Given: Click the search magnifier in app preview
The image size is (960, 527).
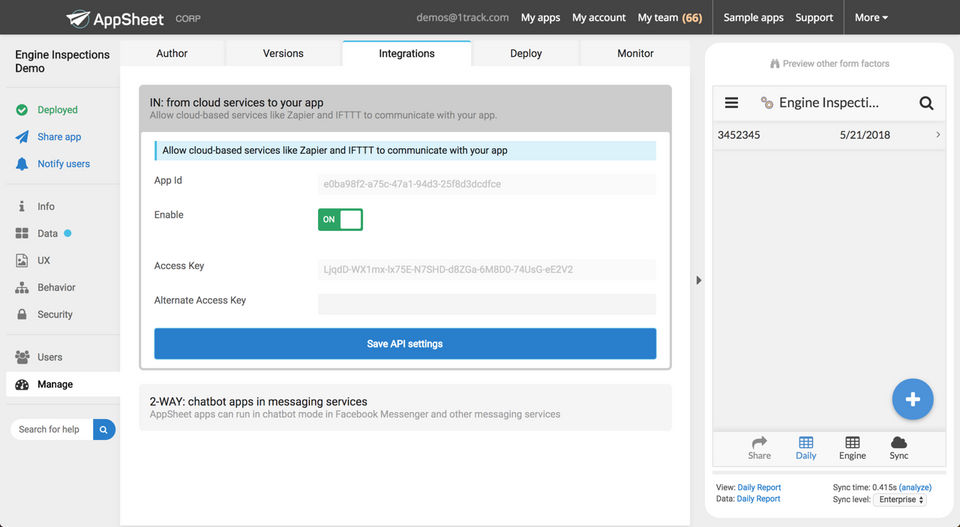Looking at the screenshot, I should pyautogui.click(x=926, y=103).
